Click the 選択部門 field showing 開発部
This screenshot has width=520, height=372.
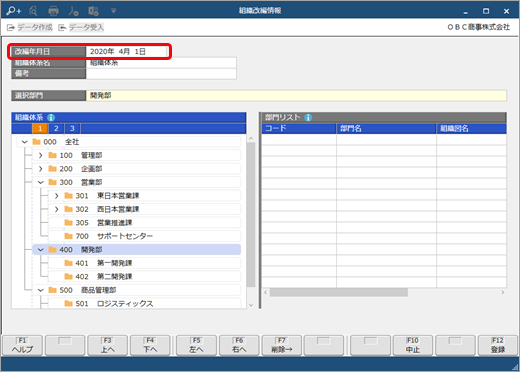296,96
